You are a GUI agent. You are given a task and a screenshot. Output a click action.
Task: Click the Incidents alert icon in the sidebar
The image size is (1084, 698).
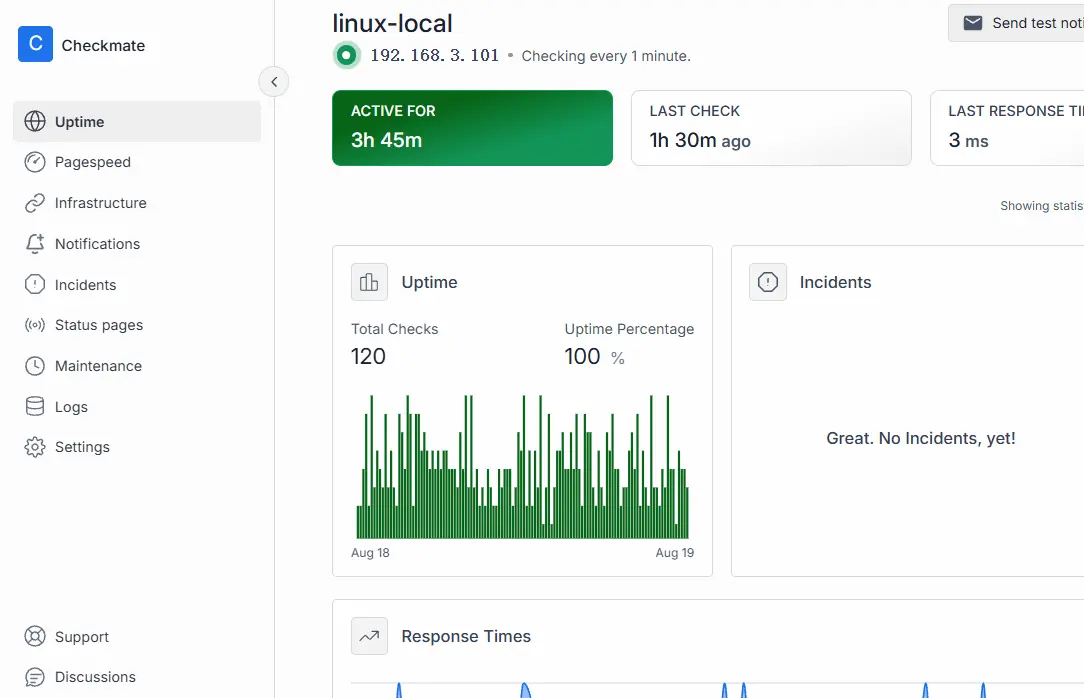pos(35,285)
